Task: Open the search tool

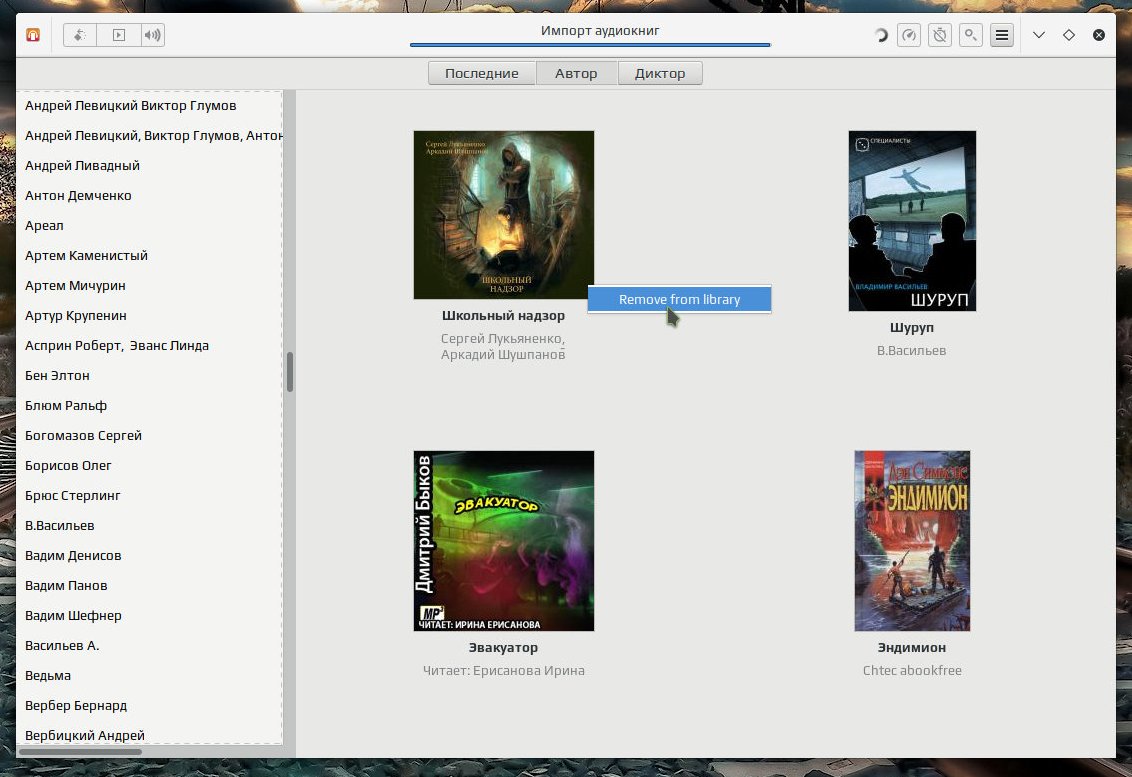Action: [x=971, y=35]
